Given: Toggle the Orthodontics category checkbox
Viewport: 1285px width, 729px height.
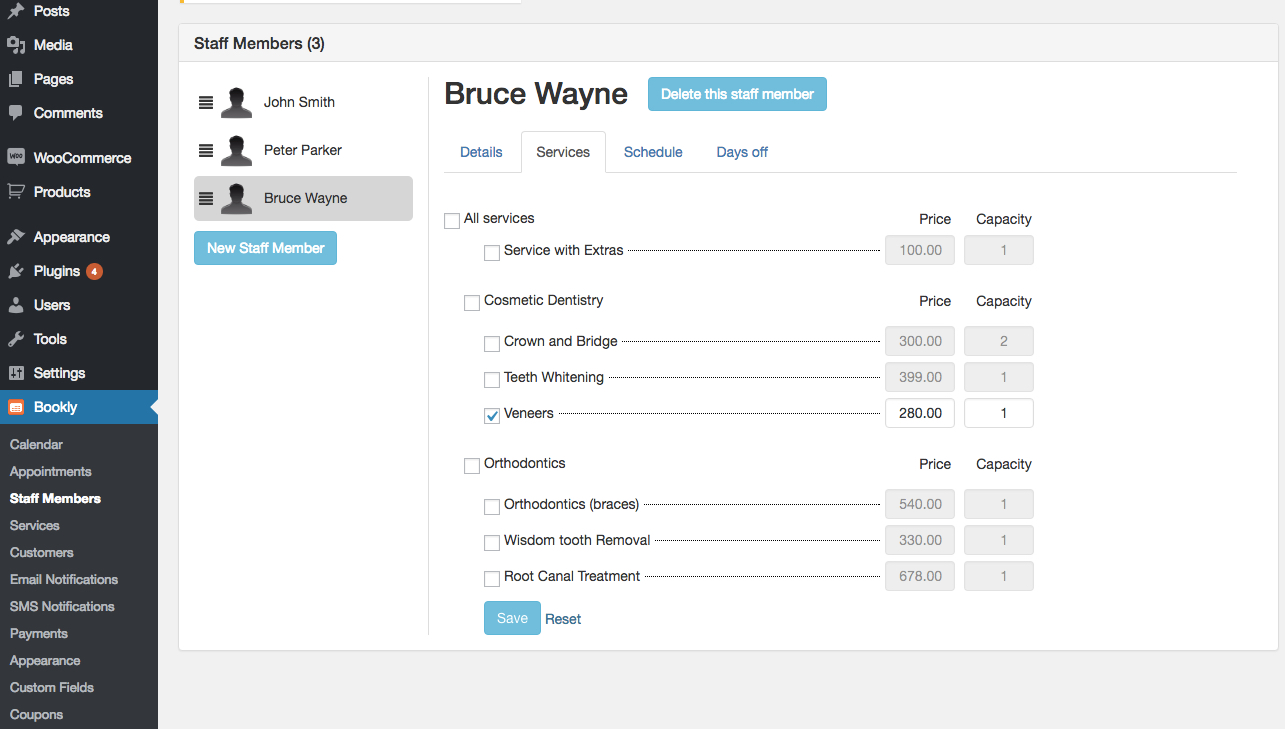Looking at the screenshot, I should (472, 465).
